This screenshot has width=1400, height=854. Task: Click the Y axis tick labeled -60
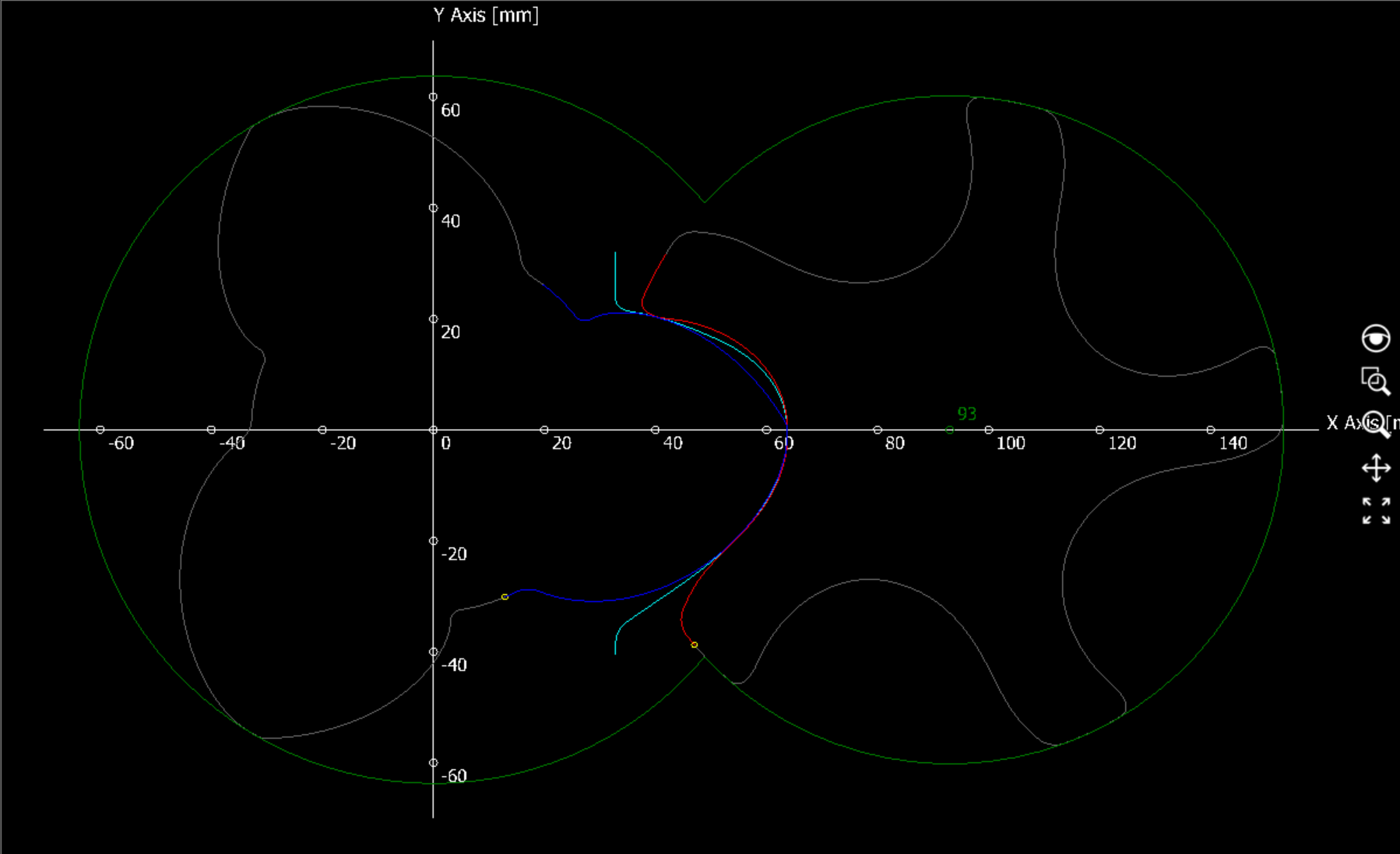point(434,763)
